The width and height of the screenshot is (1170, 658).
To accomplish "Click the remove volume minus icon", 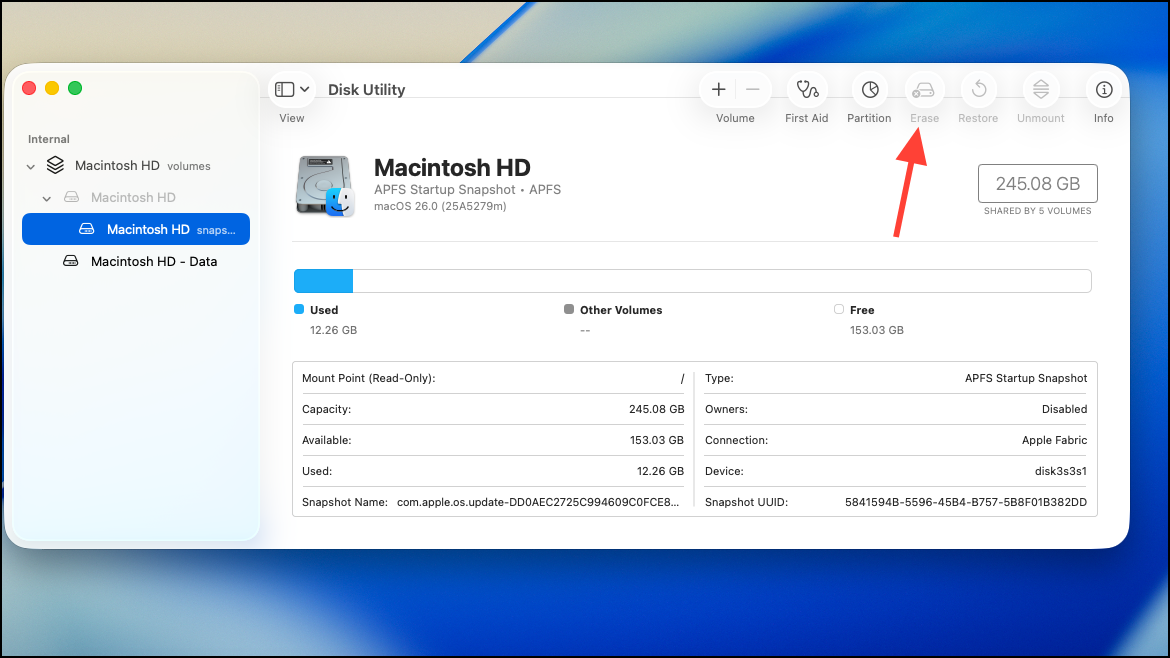I will click(x=752, y=90).
